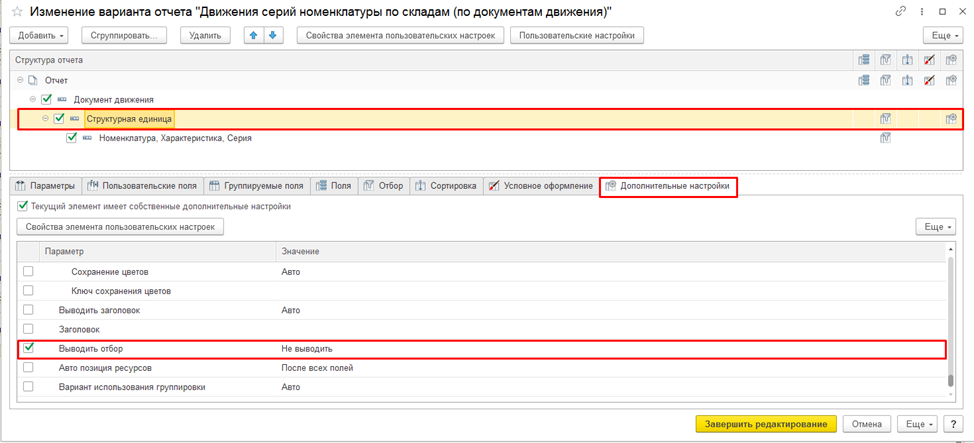Screen dimensions: 974x443
Task: Click the fields column header icon in structure
Action: (863, 60)
